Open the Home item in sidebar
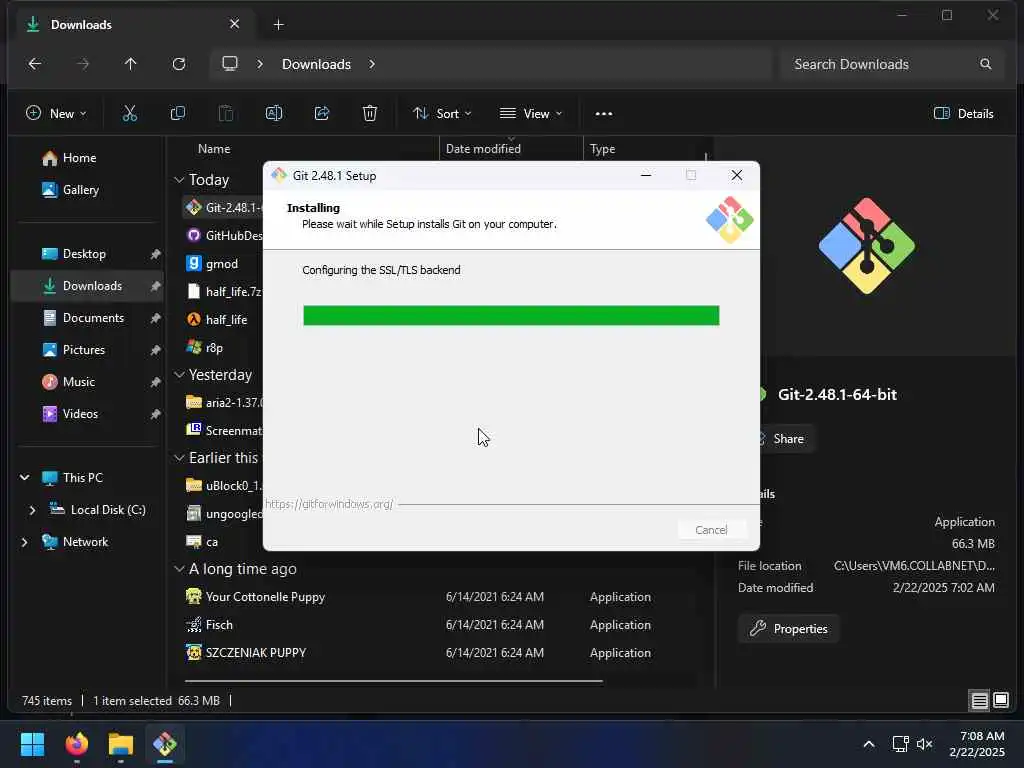This screenshot has height=768, width=1024. coord(79,158)
